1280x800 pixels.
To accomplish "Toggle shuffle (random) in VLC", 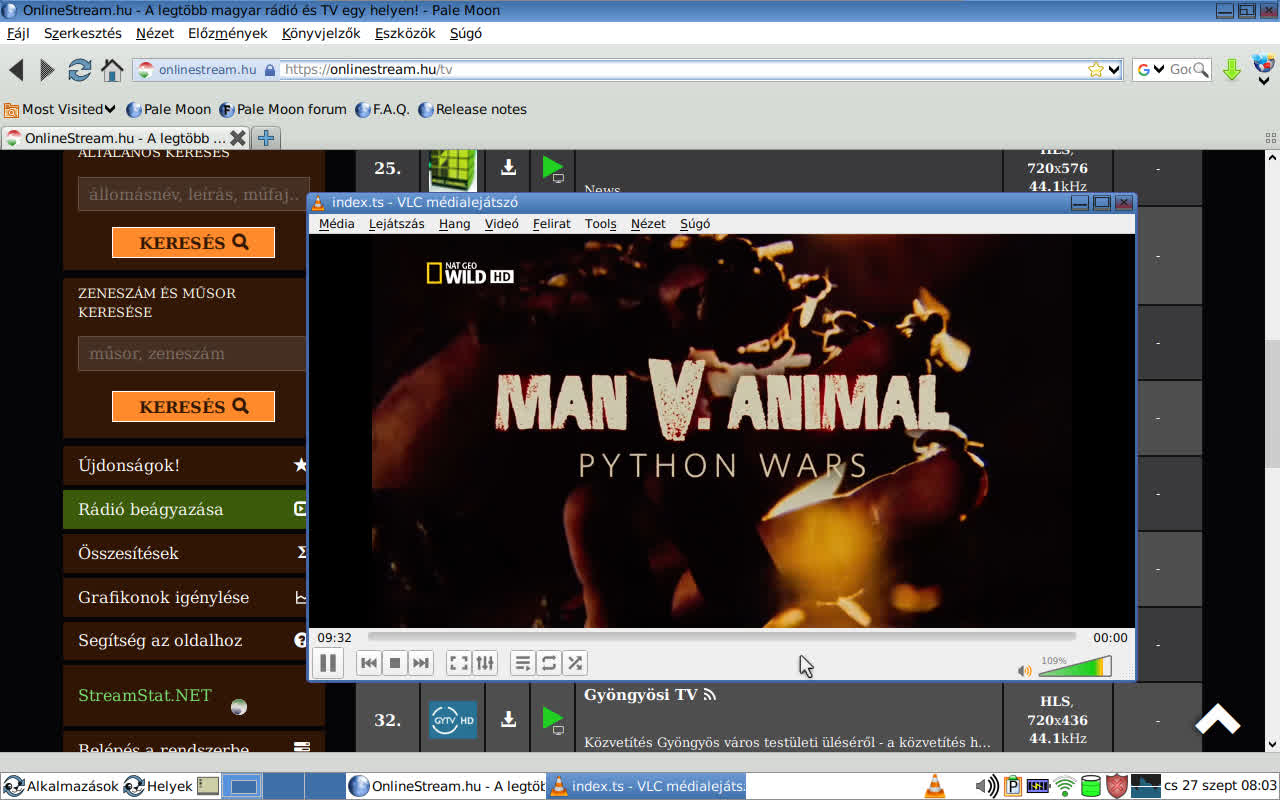I will [575, 662].
